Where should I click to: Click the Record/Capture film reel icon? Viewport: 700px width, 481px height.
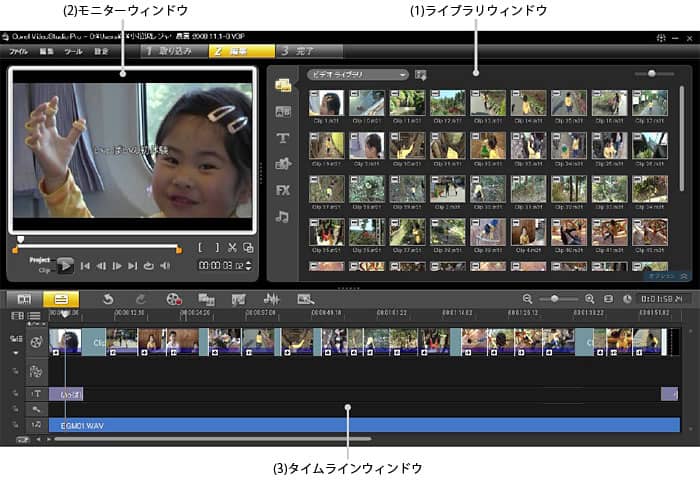click(174, 298)
